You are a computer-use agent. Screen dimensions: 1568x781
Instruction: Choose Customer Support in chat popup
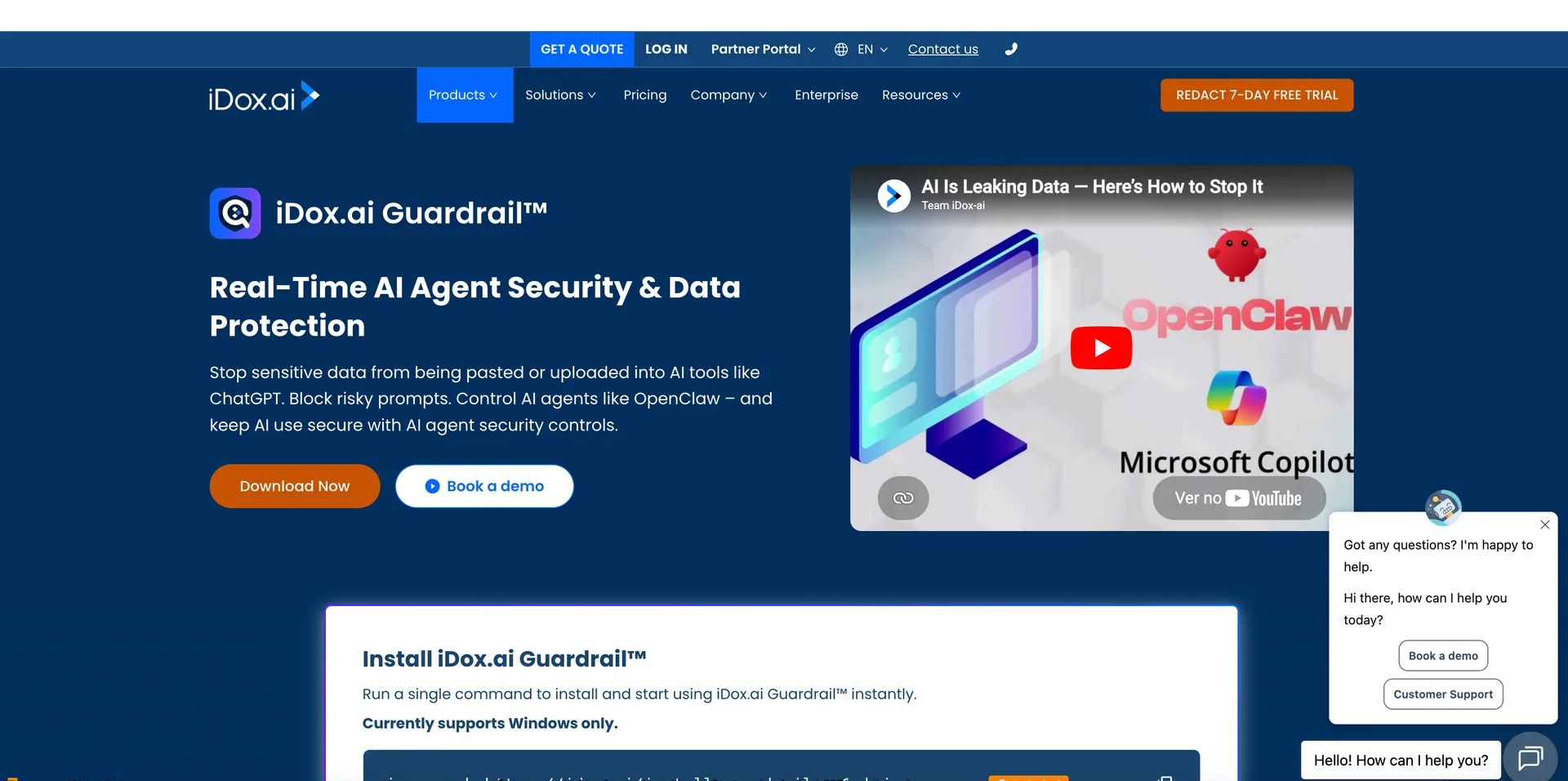[1443, 694]
